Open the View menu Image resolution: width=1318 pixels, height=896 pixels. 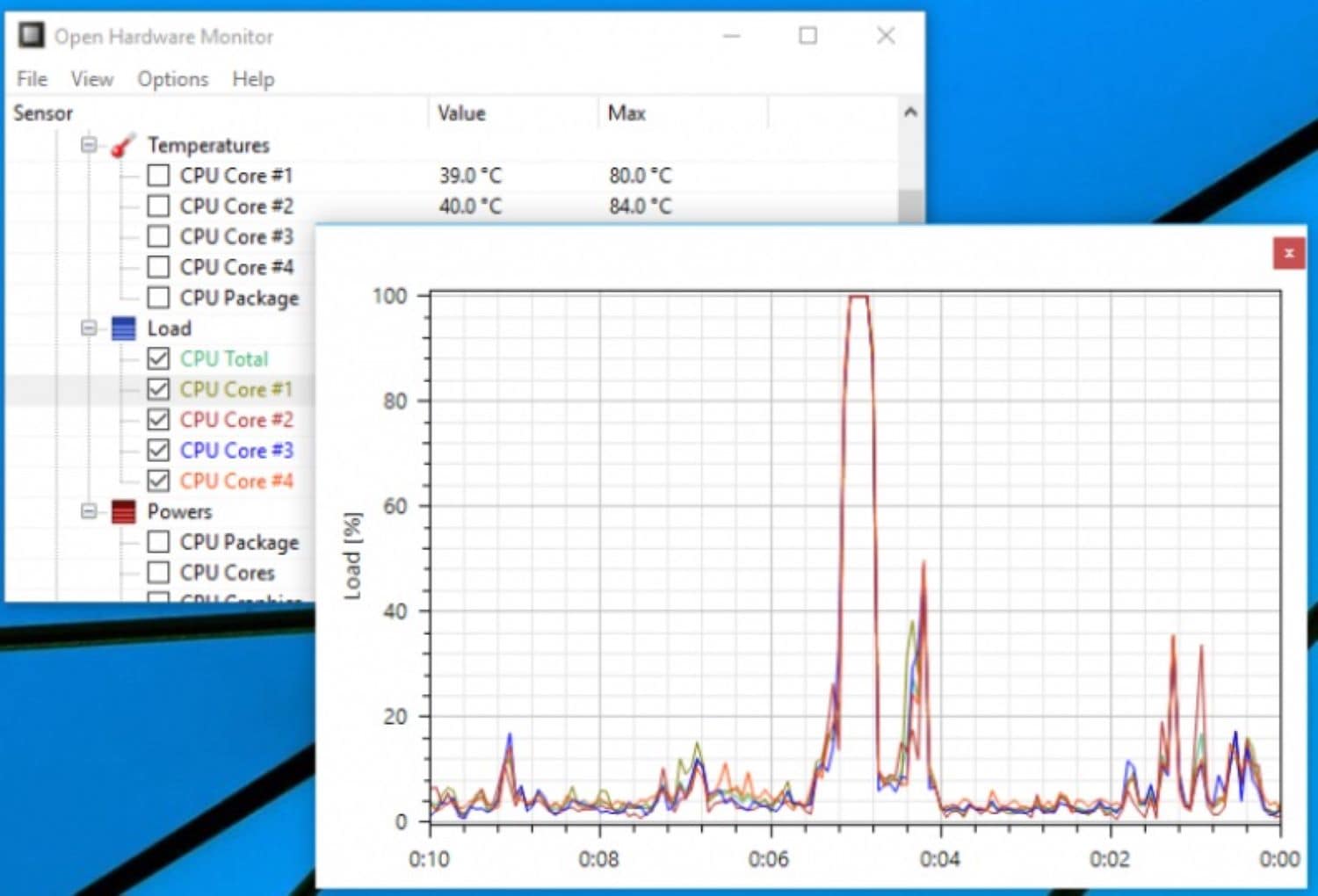coord(92,79)
